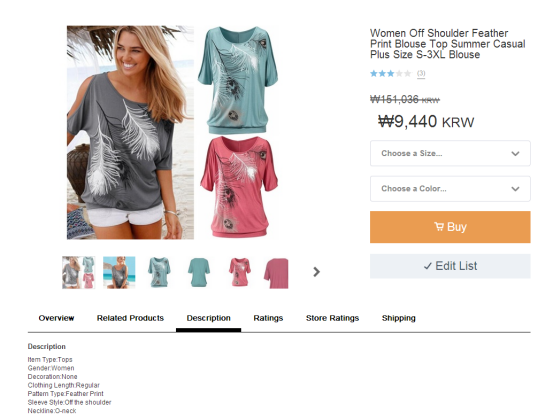554x420 pixels.
Task: Select the beach model thumbnail
Action: [119, 272]
